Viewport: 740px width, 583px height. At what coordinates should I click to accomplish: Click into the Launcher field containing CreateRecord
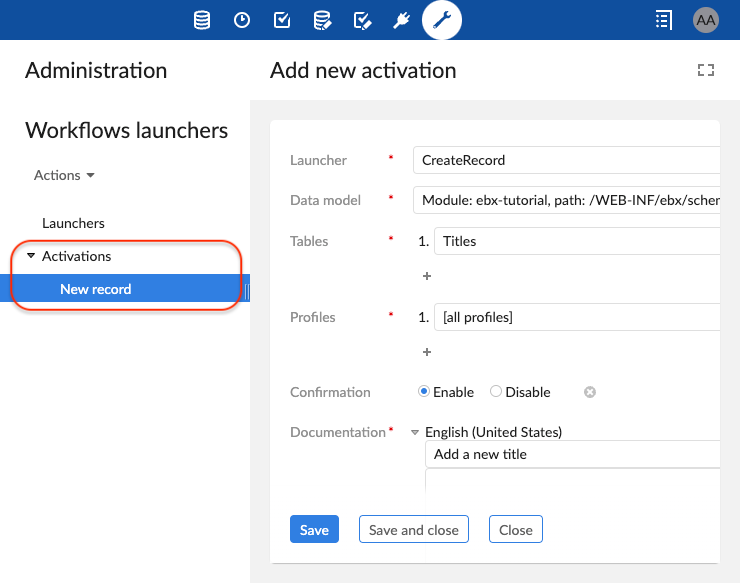565,160
